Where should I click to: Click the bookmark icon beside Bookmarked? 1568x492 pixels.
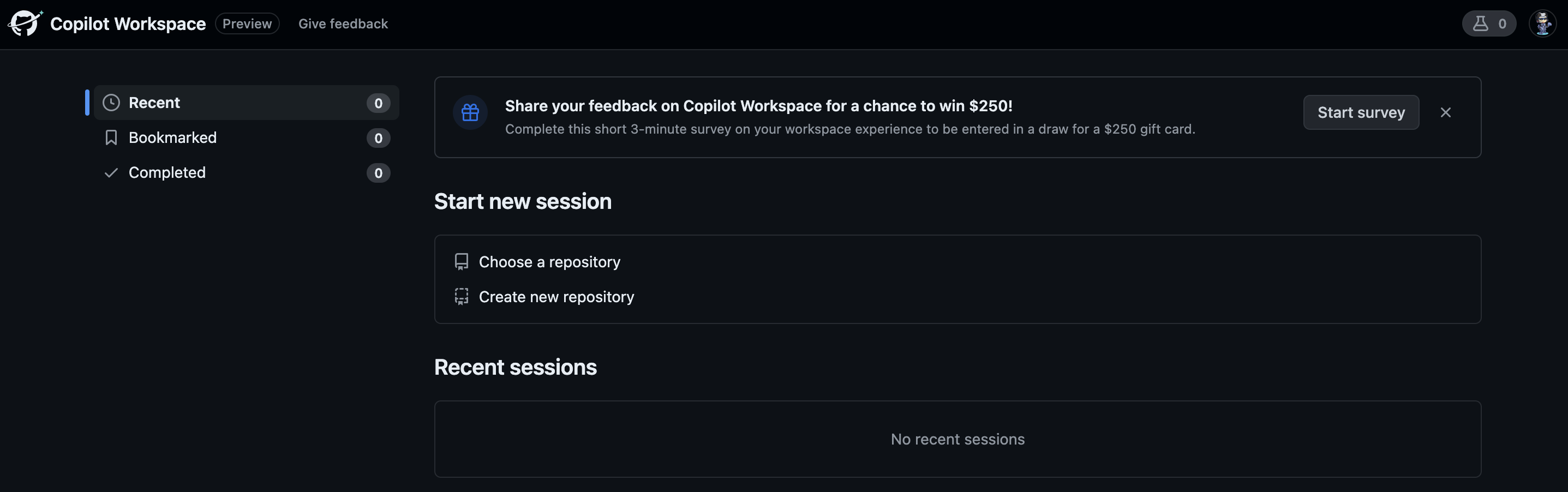111,137
